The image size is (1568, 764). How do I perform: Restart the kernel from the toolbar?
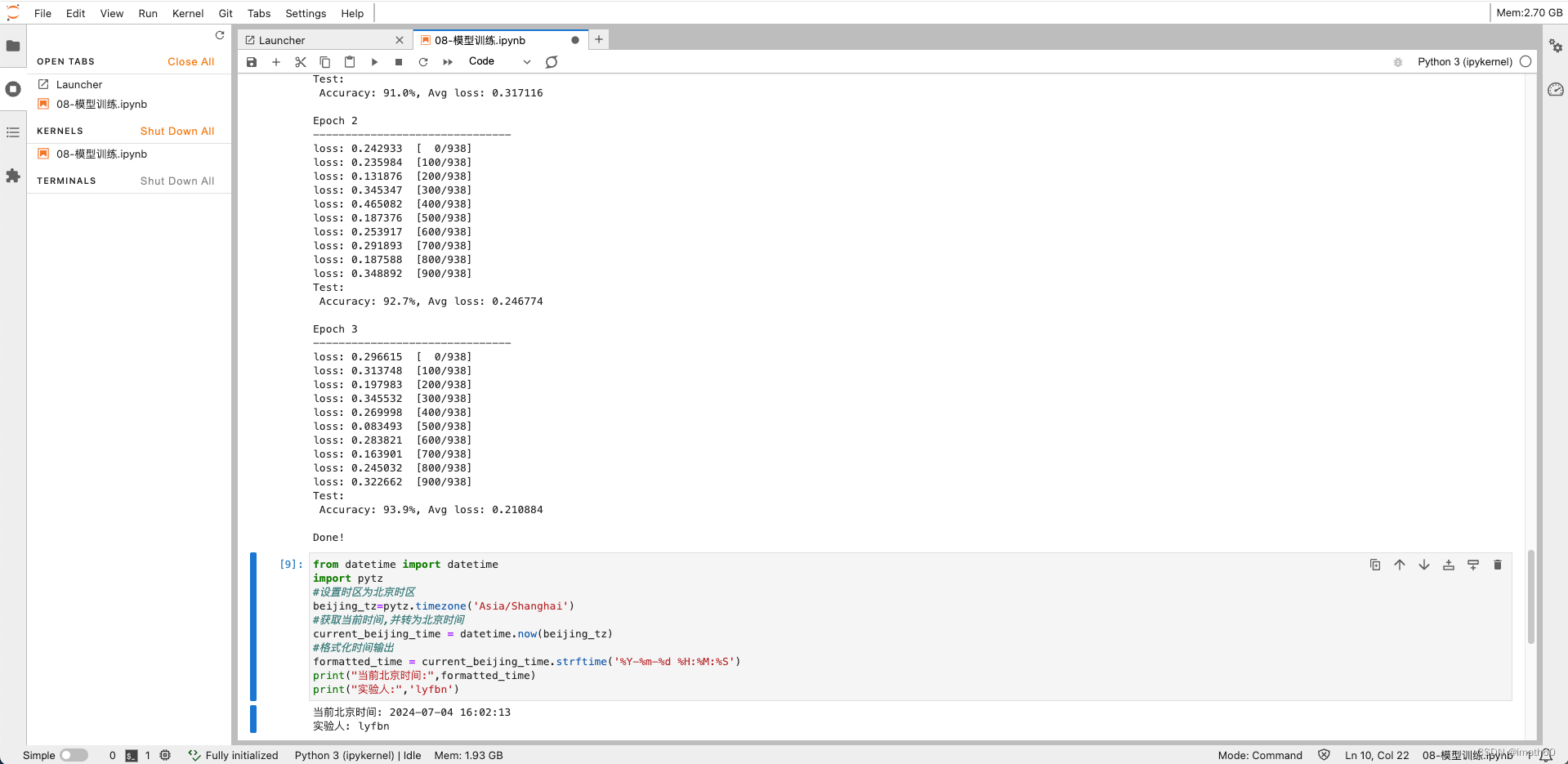[x=423, y=62]
